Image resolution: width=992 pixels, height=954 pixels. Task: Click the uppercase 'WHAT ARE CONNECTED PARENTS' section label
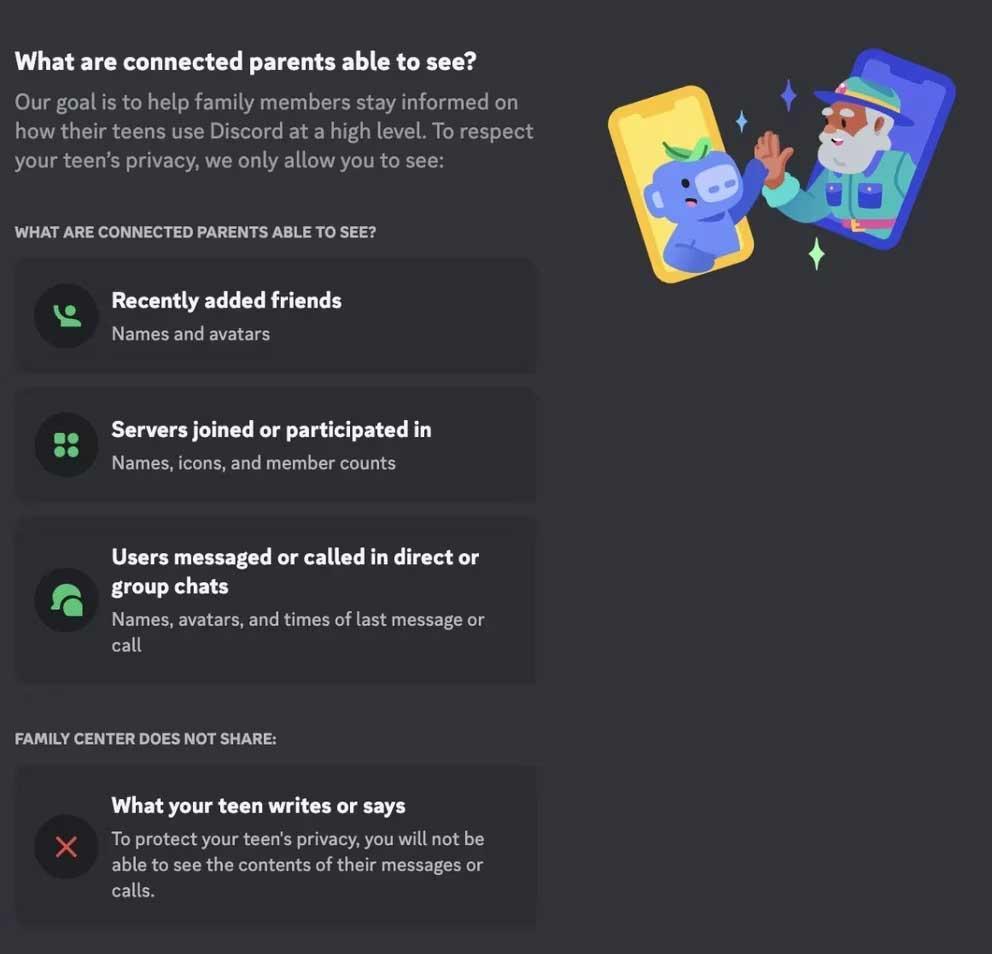point(195,232)
